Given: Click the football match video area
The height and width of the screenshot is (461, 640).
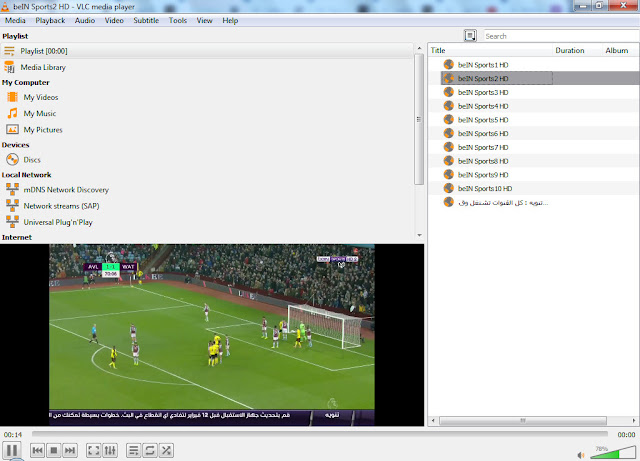Looking at the screenshot, I should point(212,335).
